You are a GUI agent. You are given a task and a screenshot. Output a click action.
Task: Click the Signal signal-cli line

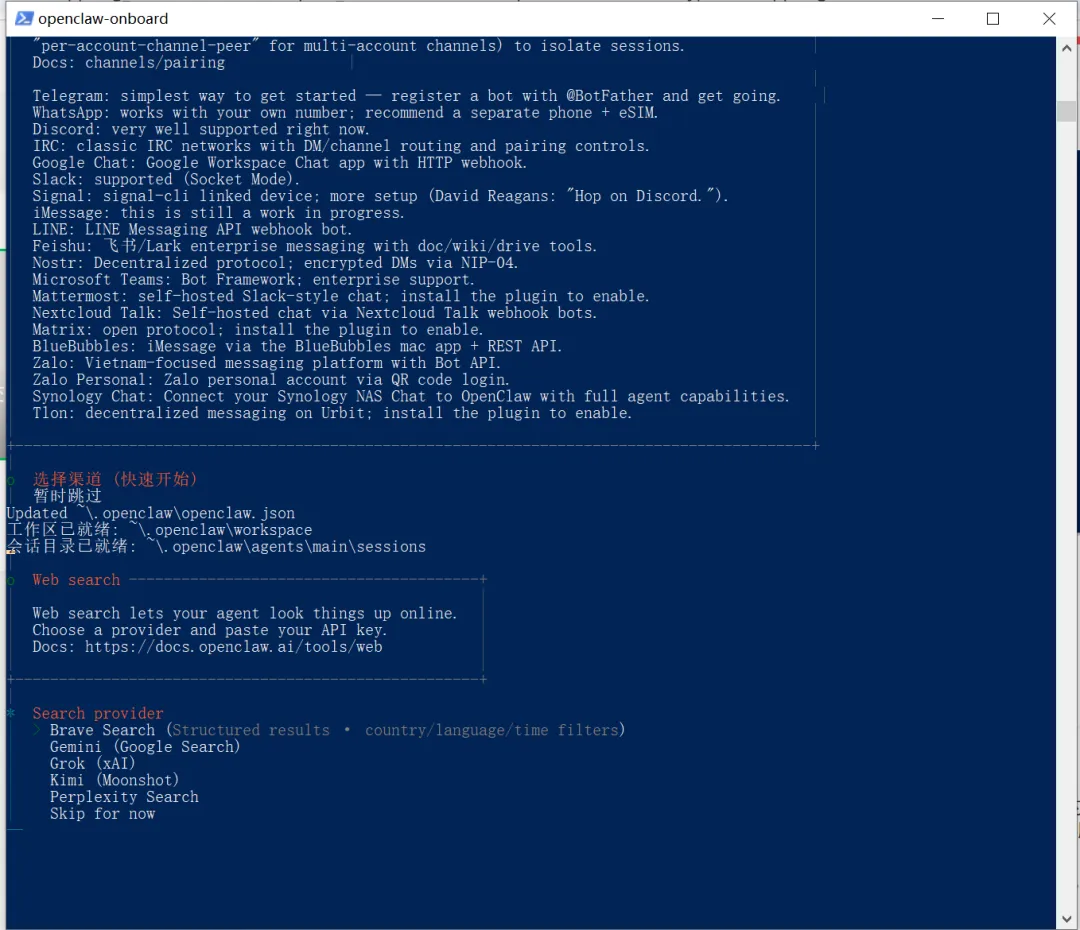pyautogui.click(x=380, y=196)
